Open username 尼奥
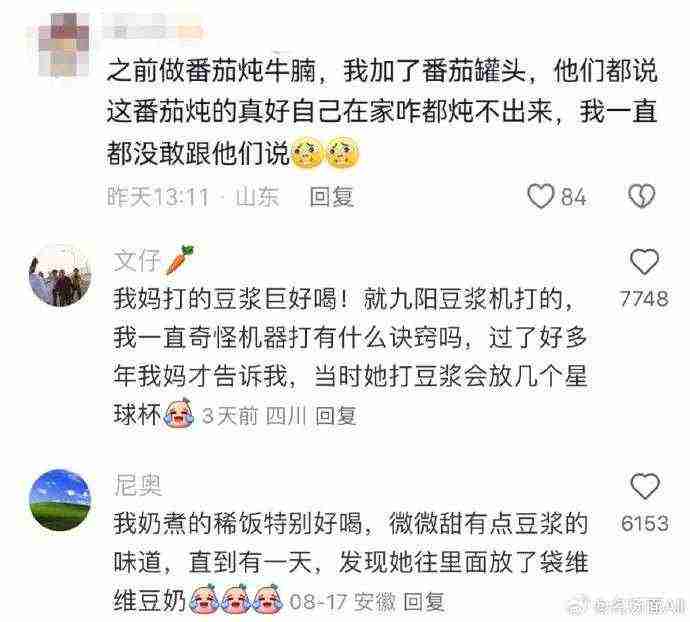 click(x=138, y=486)
